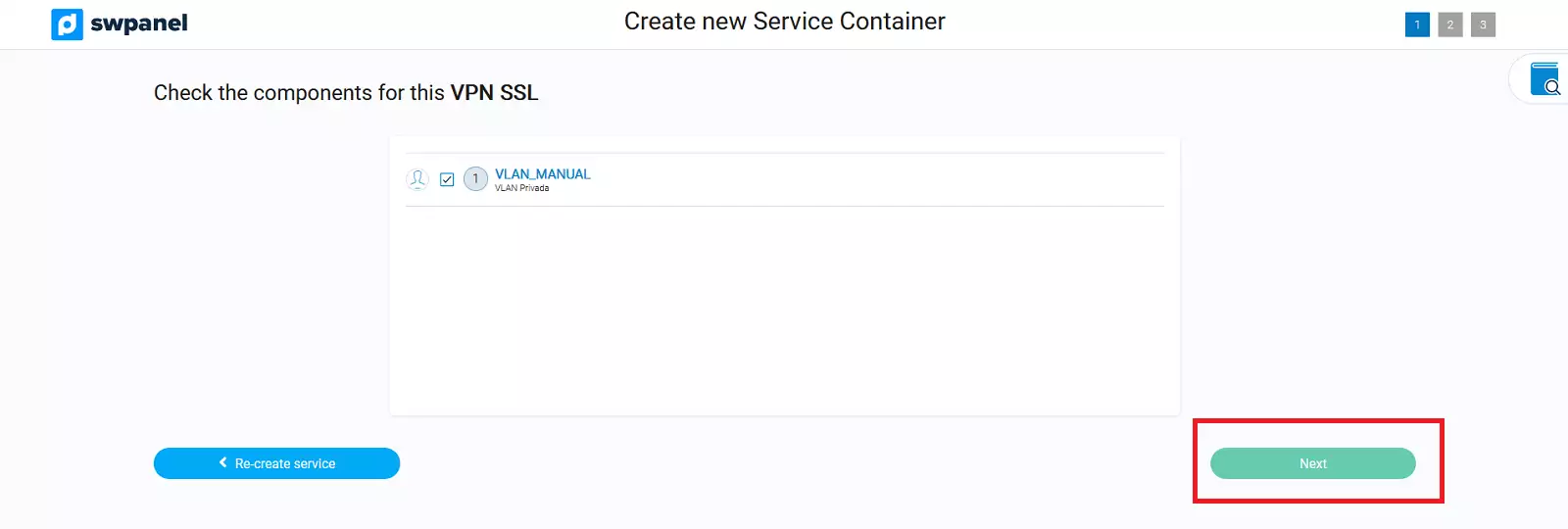The width and height of the screenshot is (1568, 529).
Task: Jump to step 2 indicator
Action: point(1450,24)
